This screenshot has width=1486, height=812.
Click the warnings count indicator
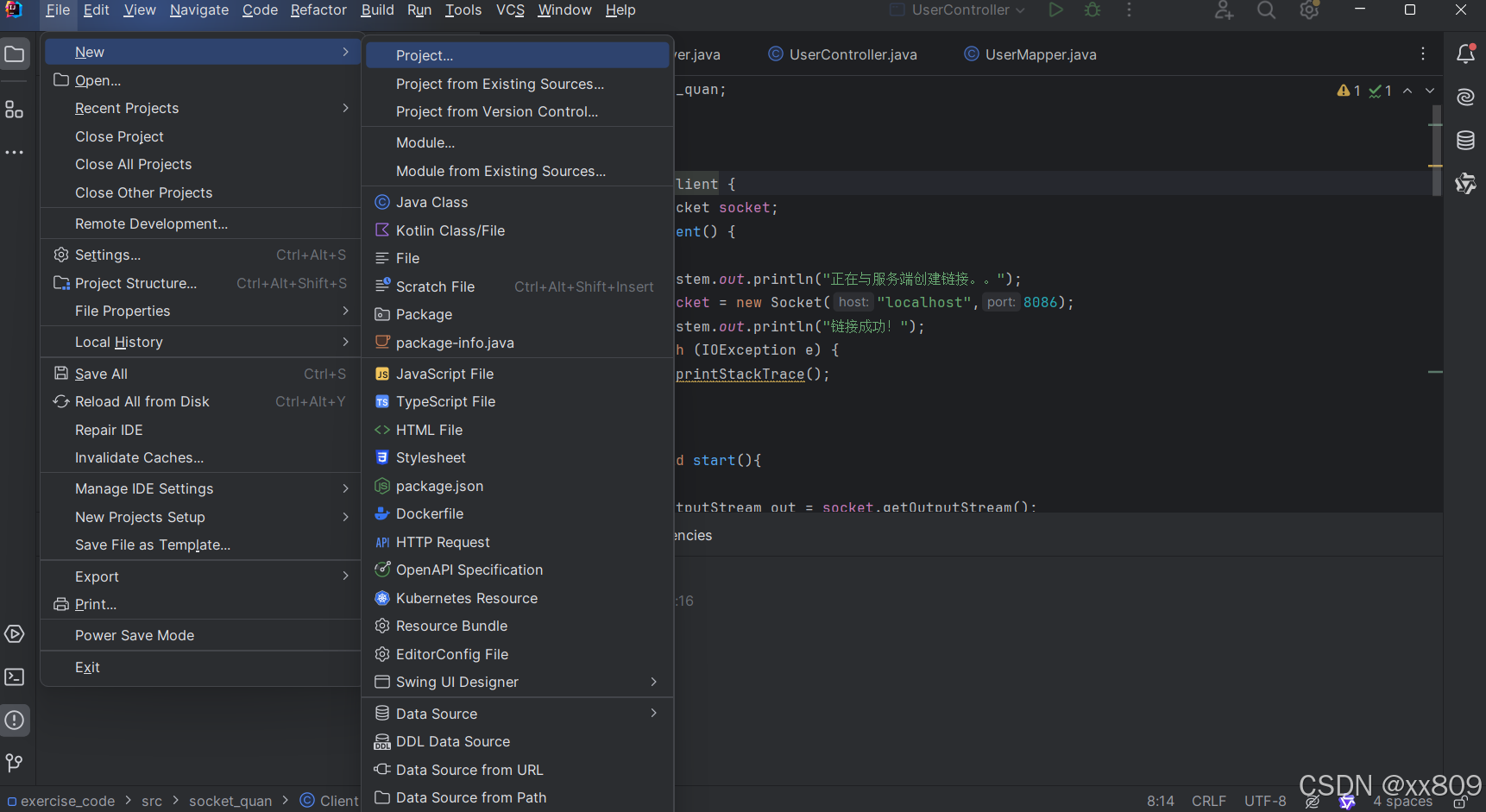(x=1349, y=91)
